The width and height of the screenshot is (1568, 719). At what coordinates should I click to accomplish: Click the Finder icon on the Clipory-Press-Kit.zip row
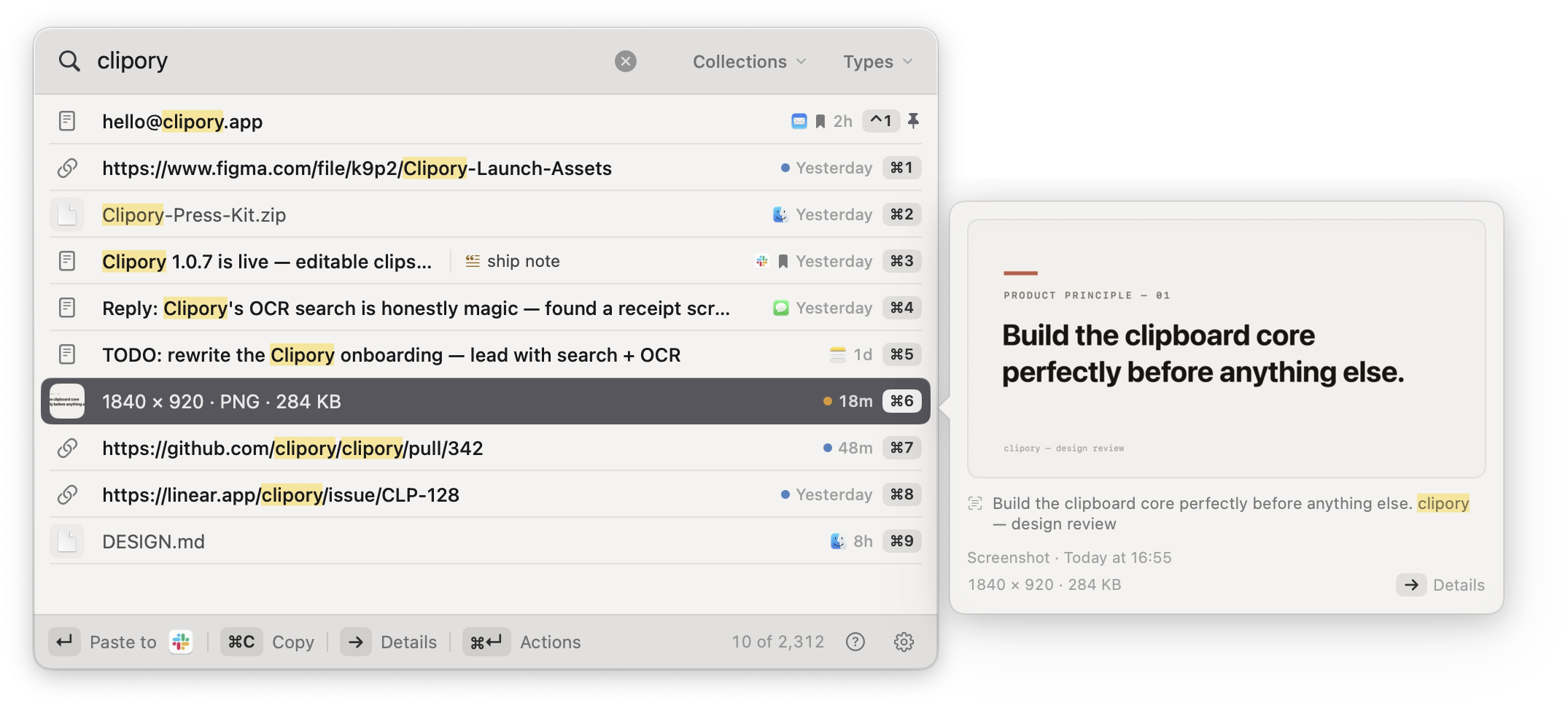click(x=780, y=214)
